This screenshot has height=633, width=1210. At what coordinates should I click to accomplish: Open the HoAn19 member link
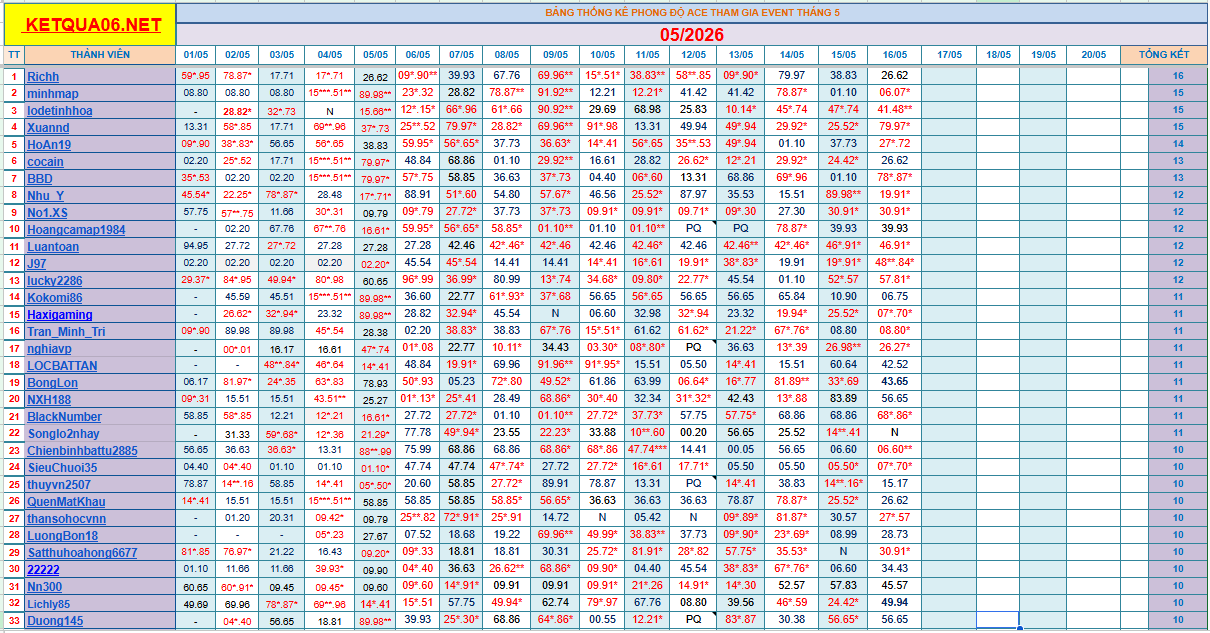click(x=50, y=144)
